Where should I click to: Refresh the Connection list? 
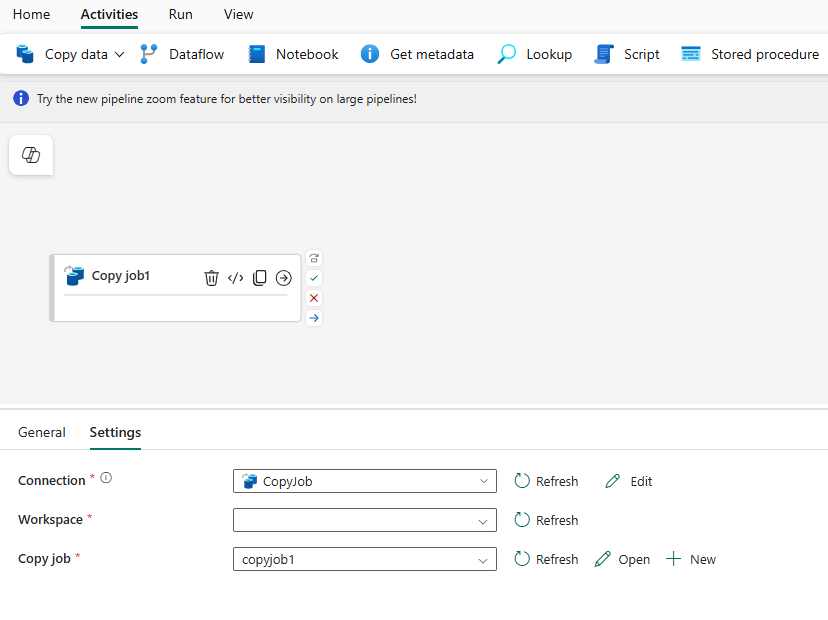coord(546,481)
